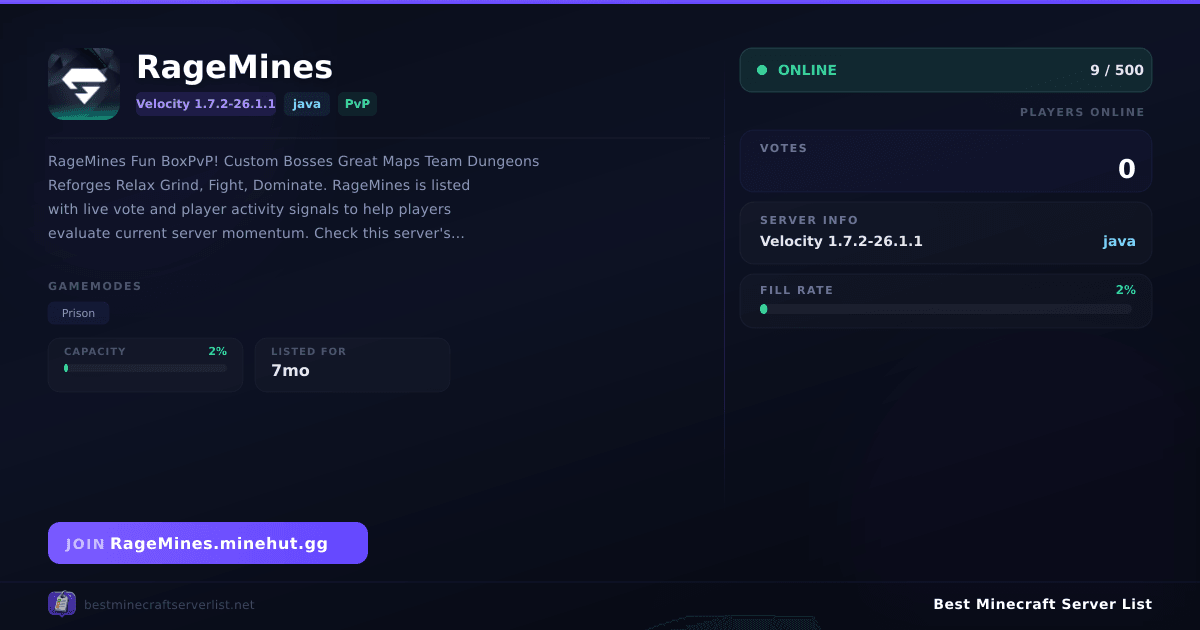Click the RageMines description text
This screenshot has width=1200, height=630.
(x=294, y=197)
